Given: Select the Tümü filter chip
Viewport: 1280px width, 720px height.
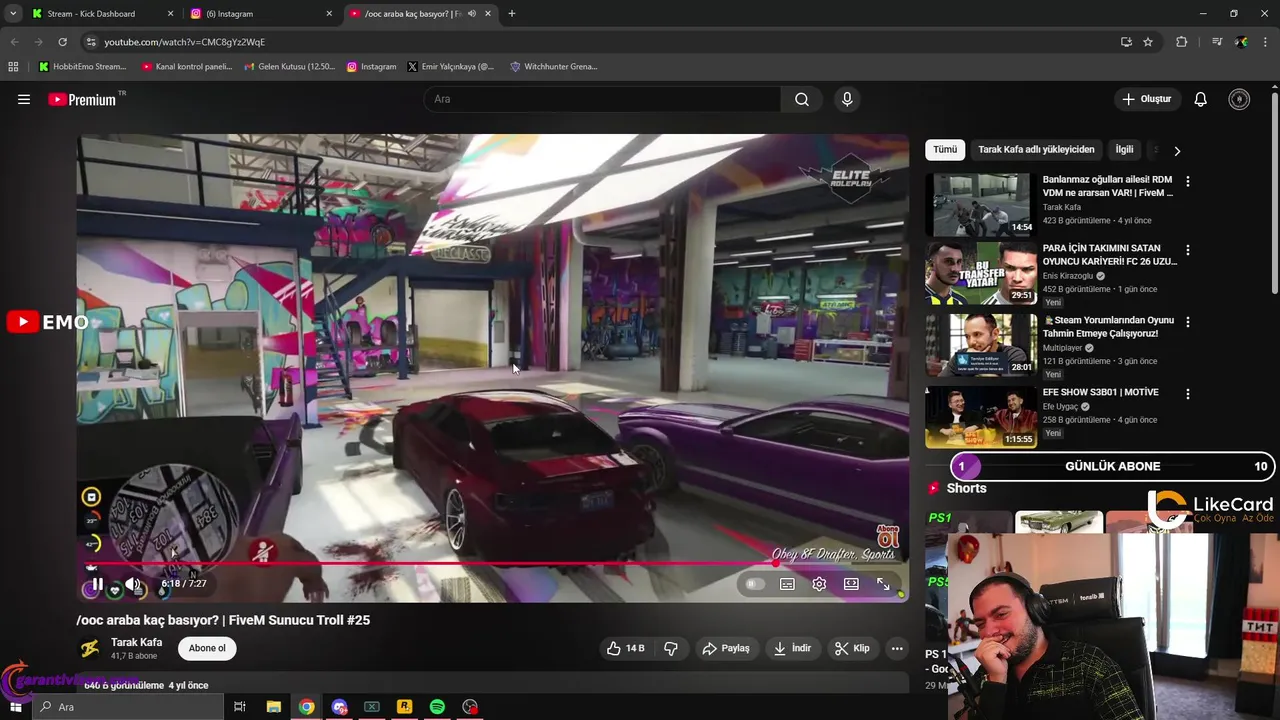Looking at the screenshot, I should 945,149.
